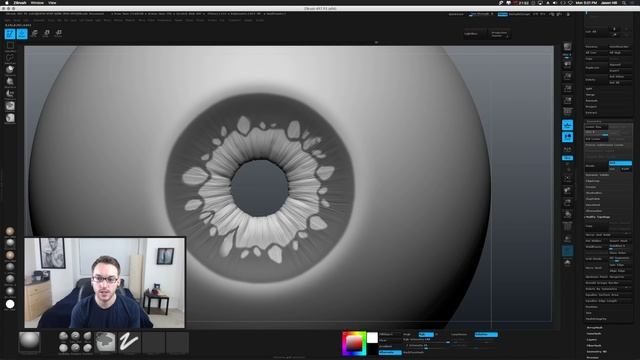Click the Scroll canvas icon in right shelf

click(567, 64)
